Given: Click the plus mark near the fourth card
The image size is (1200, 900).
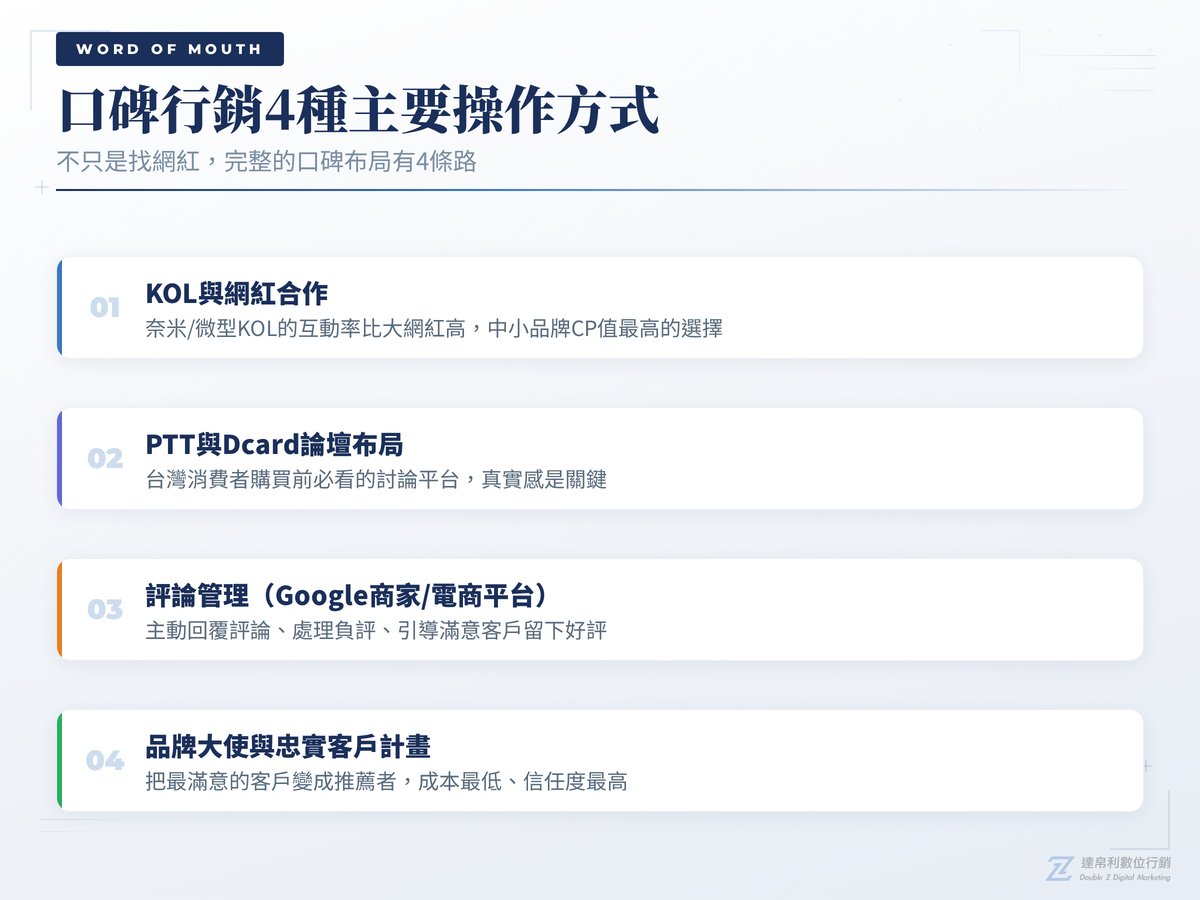Looking at the screenshot, I should 1146,765.
